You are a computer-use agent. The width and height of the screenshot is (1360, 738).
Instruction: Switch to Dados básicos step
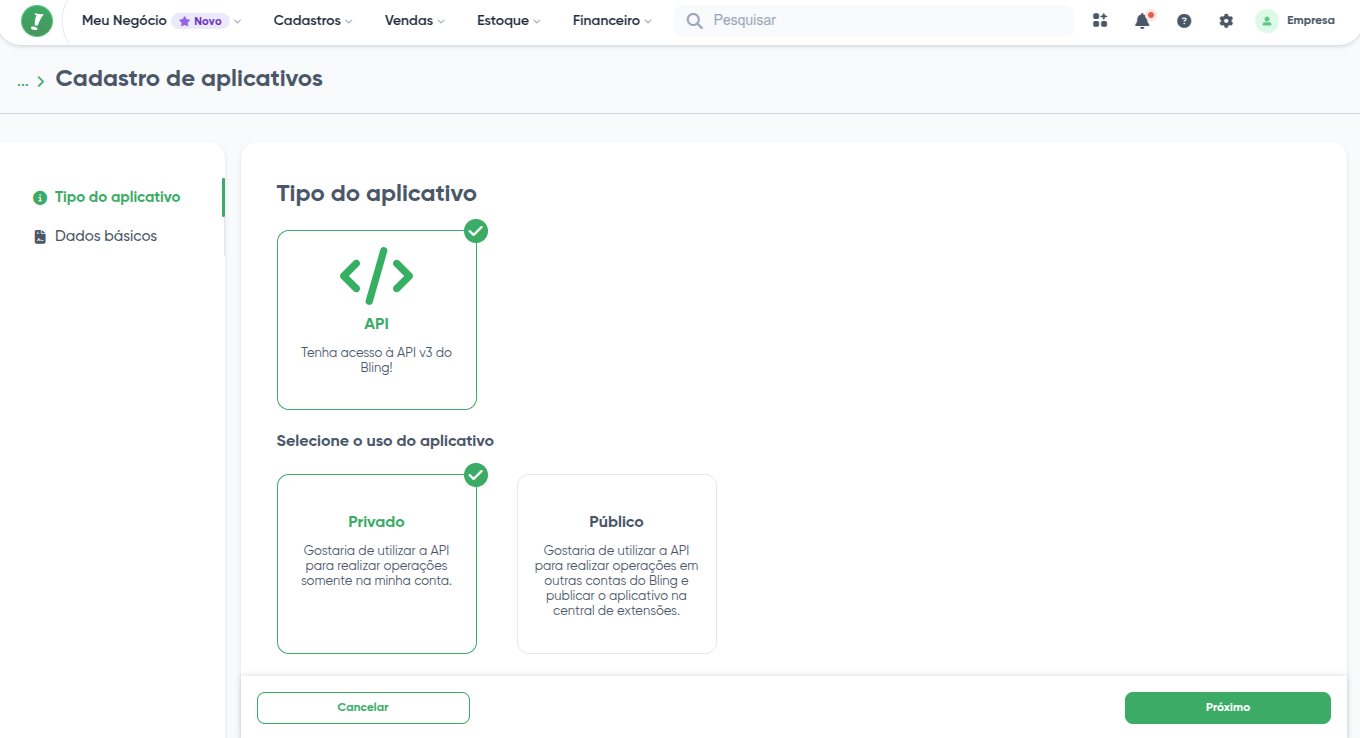tap(105, 236)
